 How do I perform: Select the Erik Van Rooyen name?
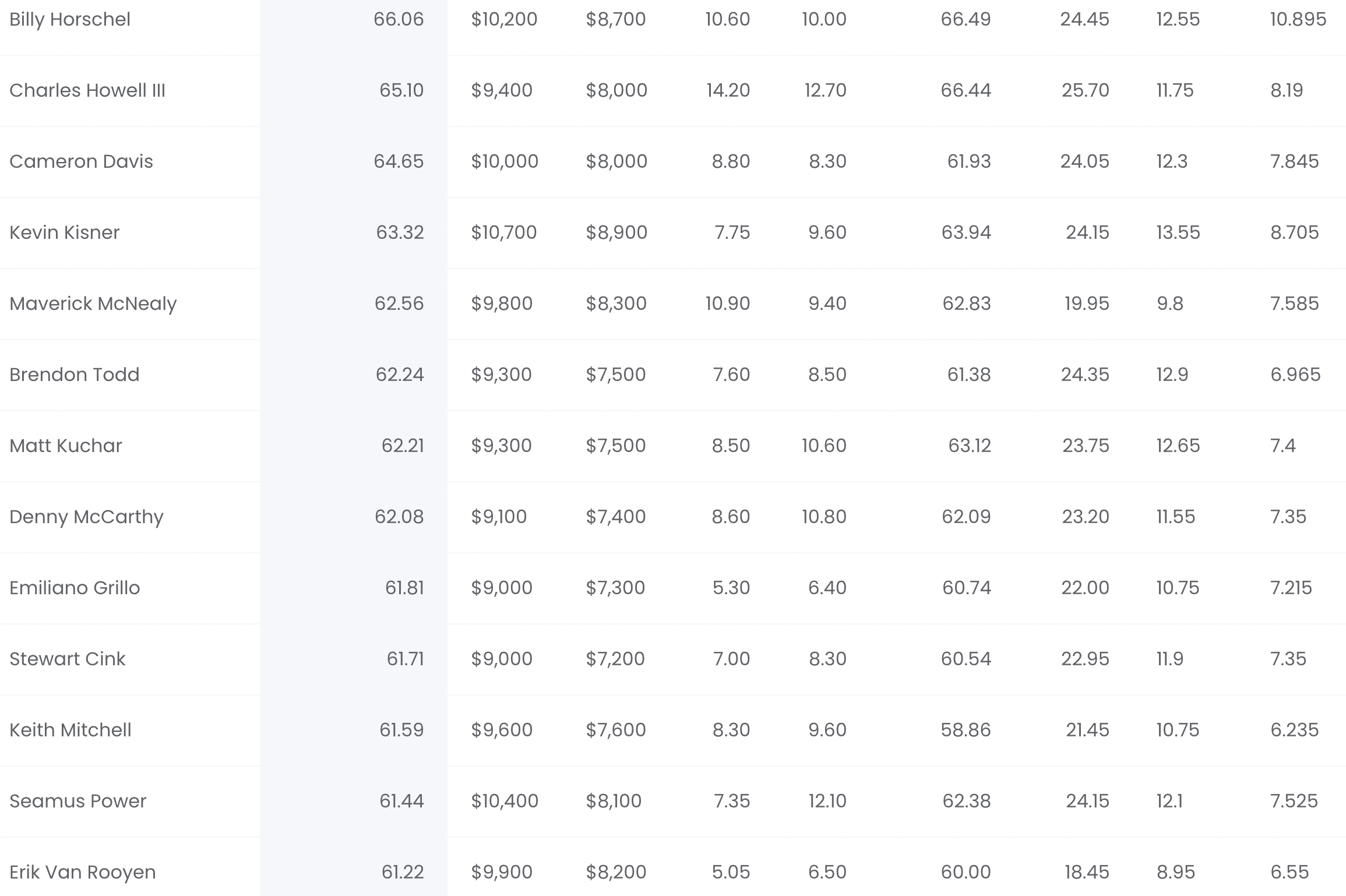(83, 872)
